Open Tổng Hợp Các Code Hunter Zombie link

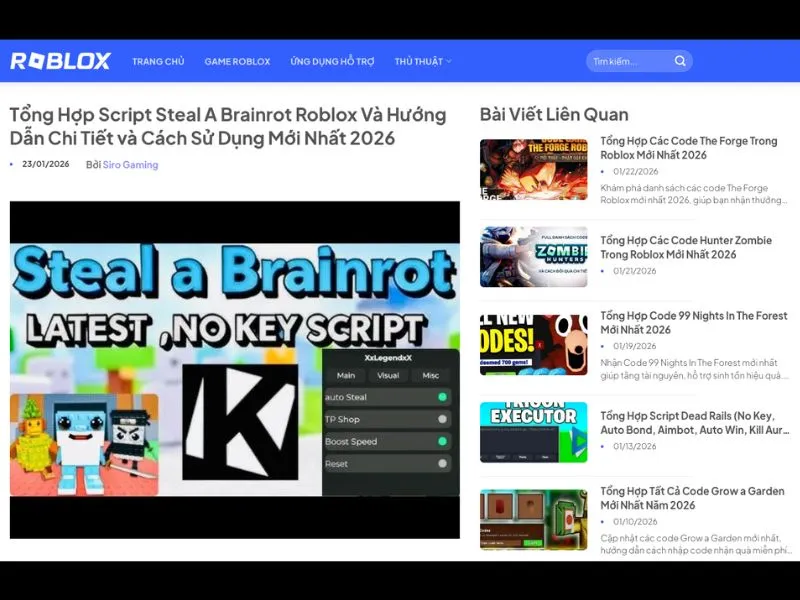(686, 247)
